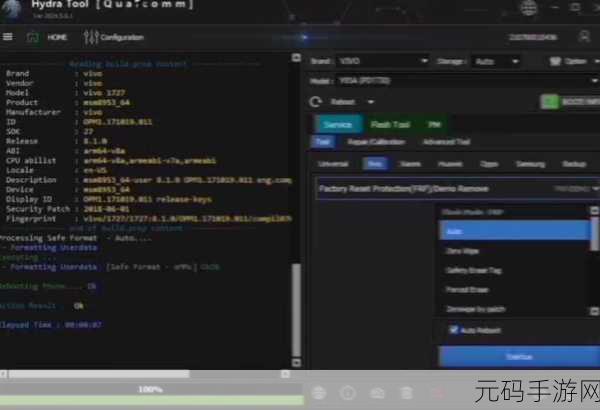Click the erase list scroll-down arrow
The image size is (600, 410).
pyautogui.click(x=594, y=311)
